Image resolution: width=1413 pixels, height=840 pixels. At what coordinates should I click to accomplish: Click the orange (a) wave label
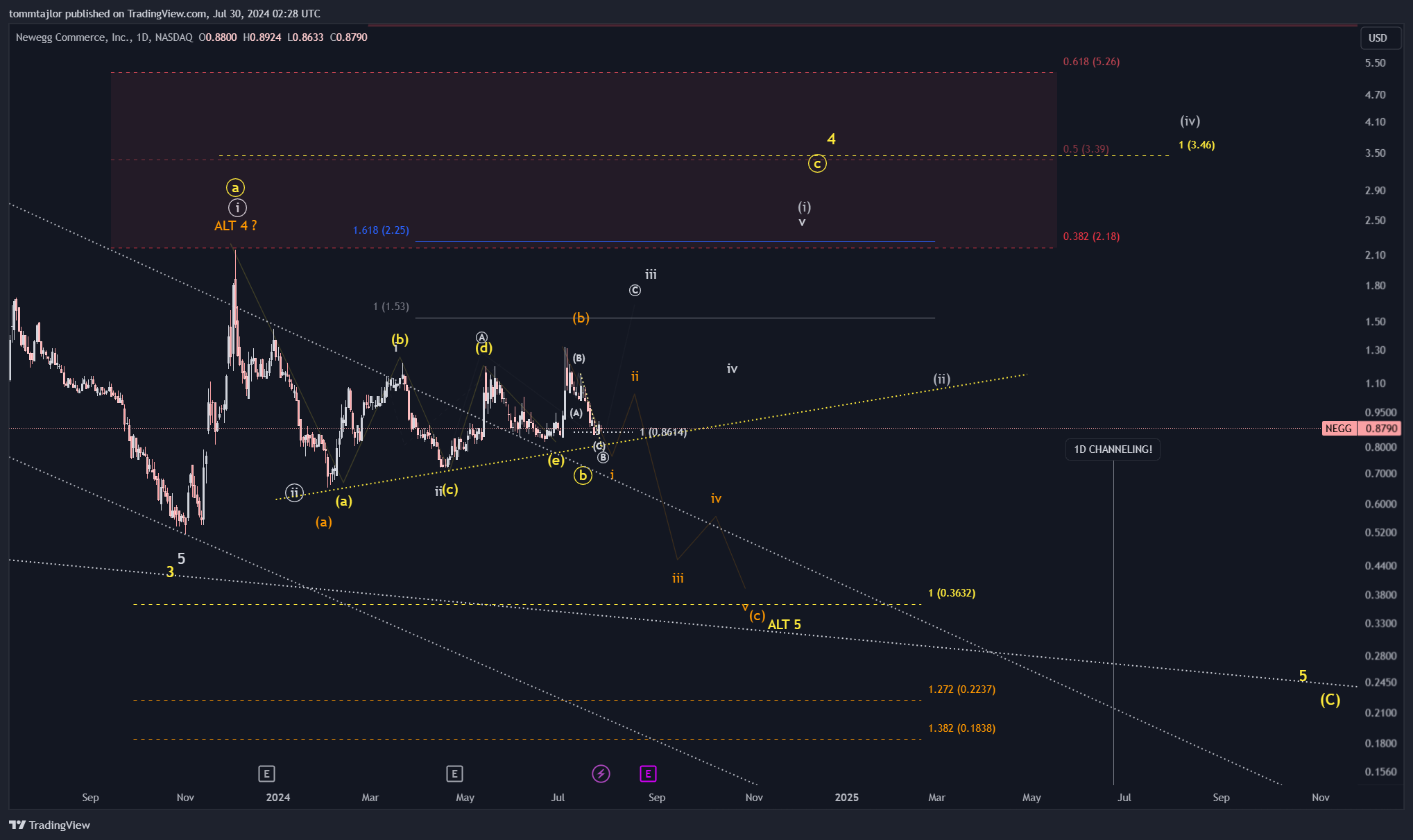323,522
